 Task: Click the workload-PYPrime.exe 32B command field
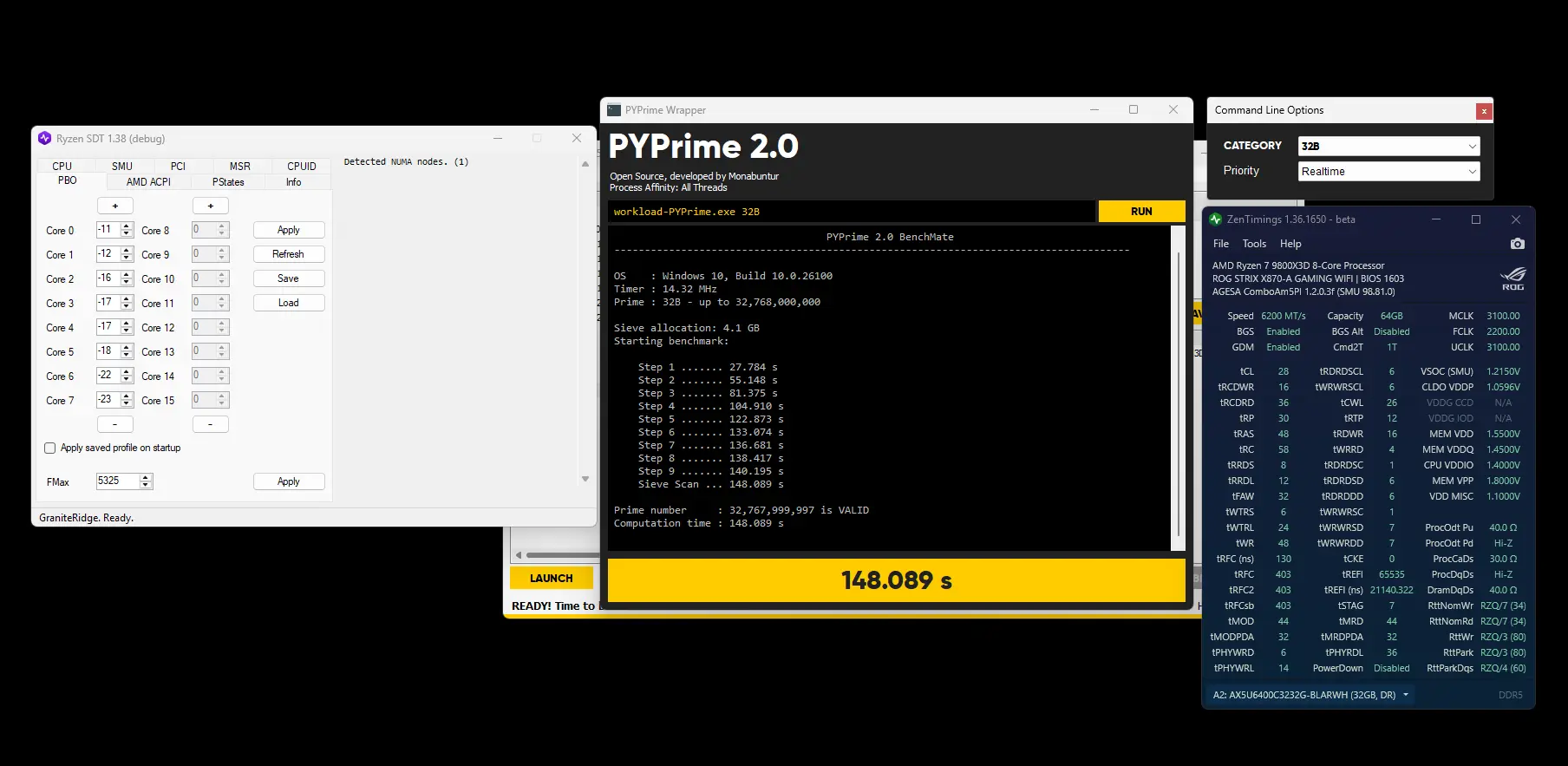[851, 212]
